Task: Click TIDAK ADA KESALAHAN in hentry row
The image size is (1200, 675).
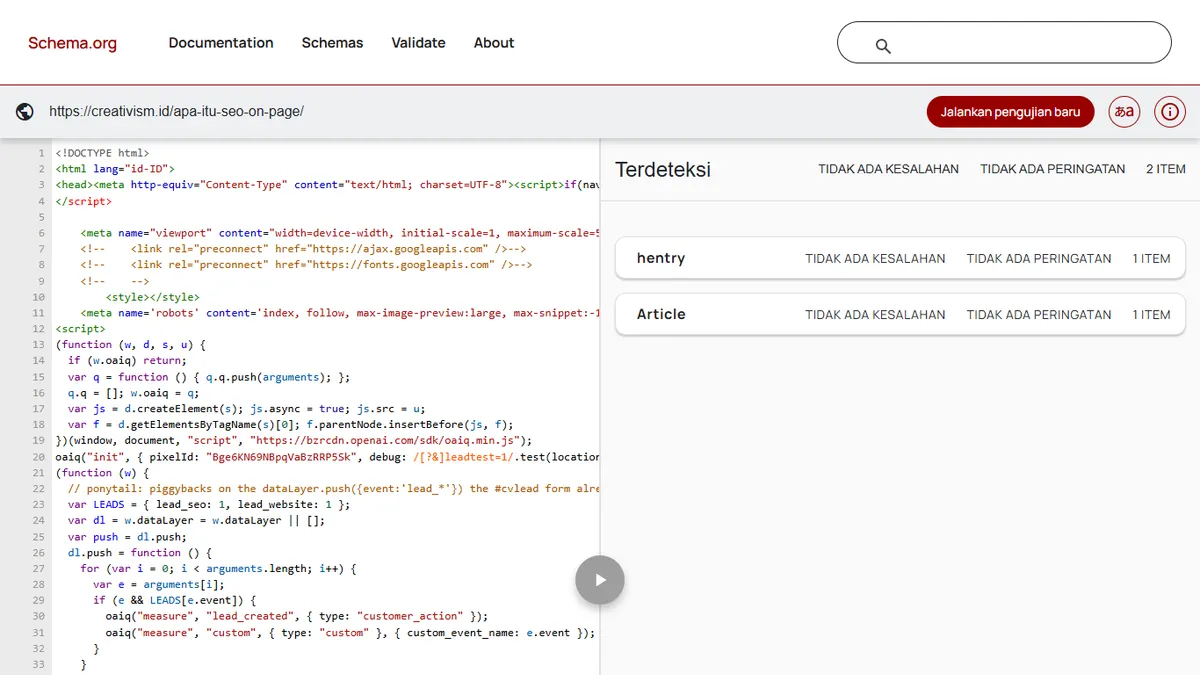Action: pos(875,258)
